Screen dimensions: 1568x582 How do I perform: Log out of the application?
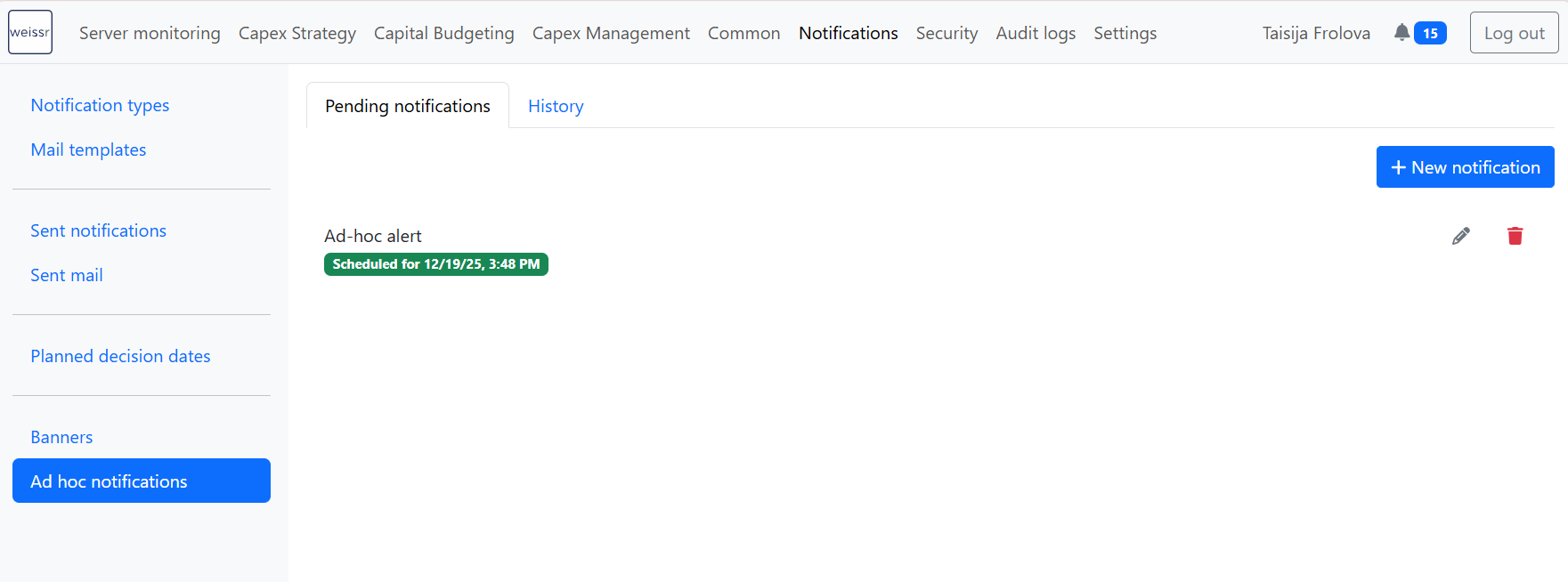point(1514,33)
